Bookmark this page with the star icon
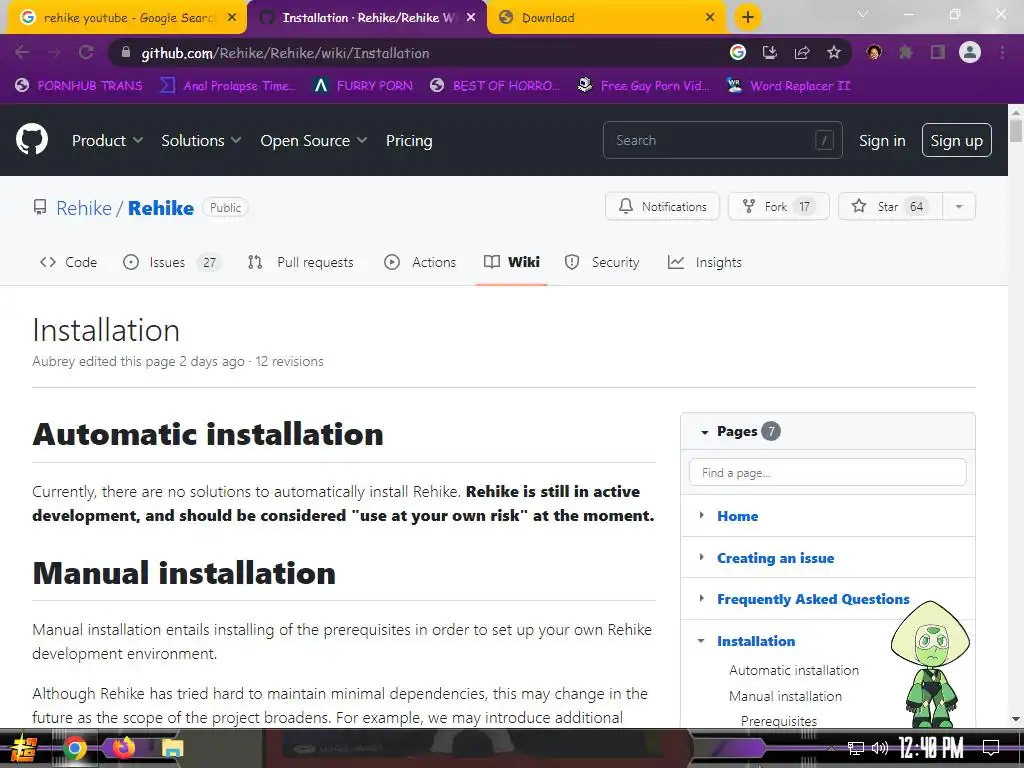Screen dimensions: 1024x768 (834, 53)
